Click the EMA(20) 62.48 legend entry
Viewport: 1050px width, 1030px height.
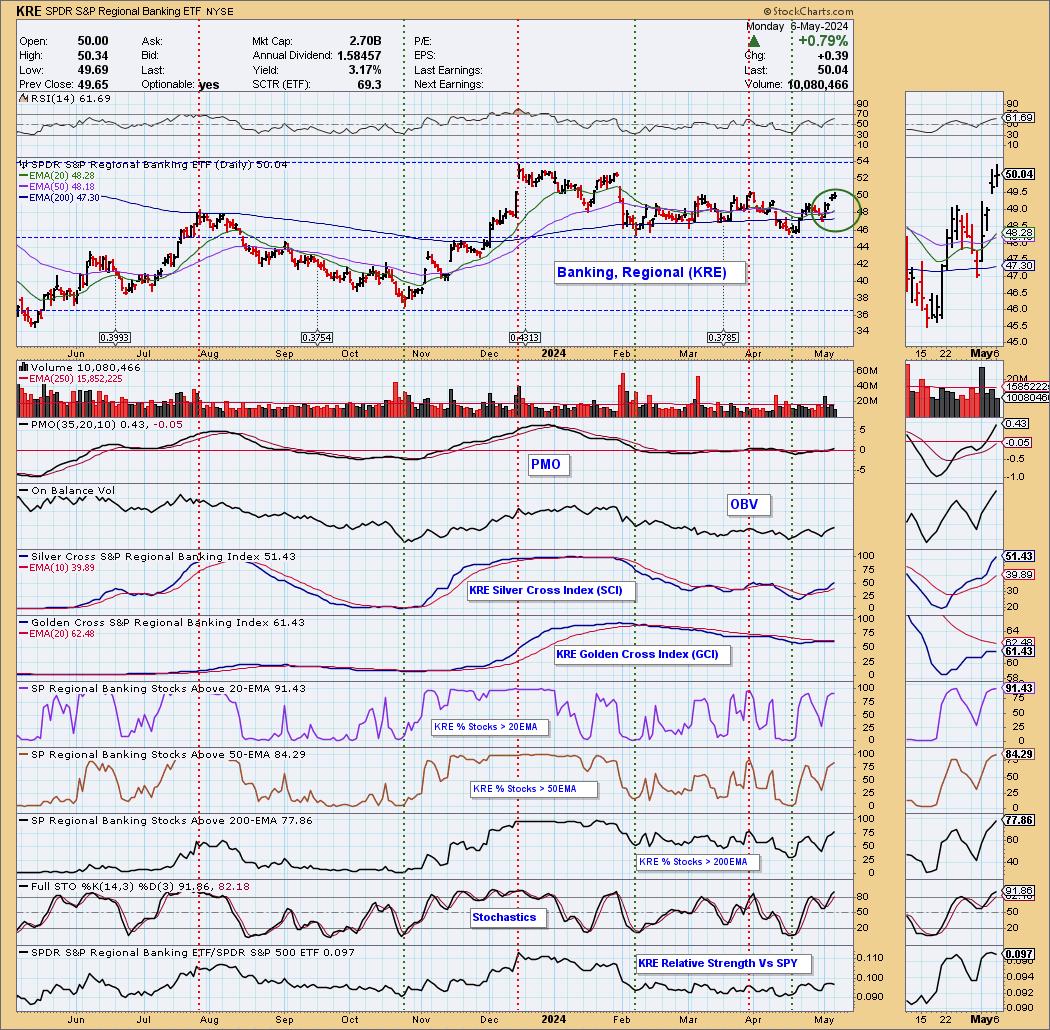56,634
